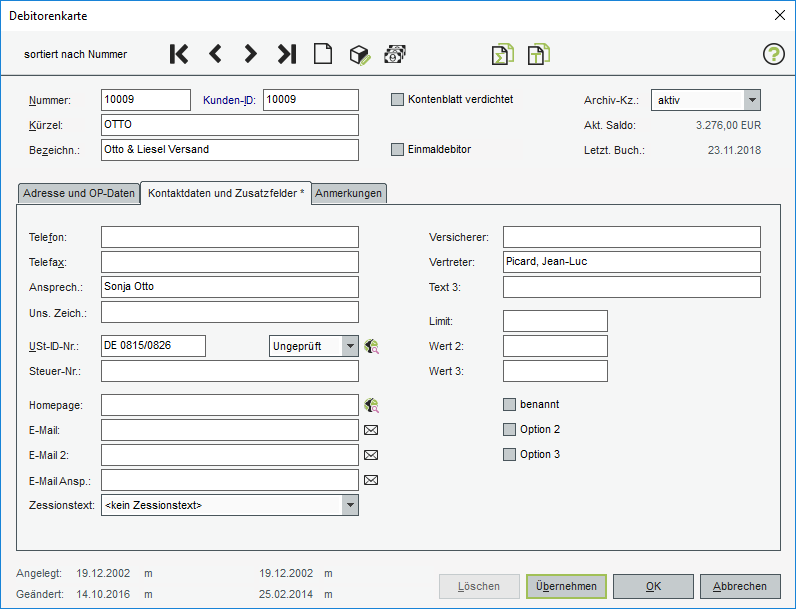
Task: Click 'sortiert nach Nummer' label
Action: 76,54
